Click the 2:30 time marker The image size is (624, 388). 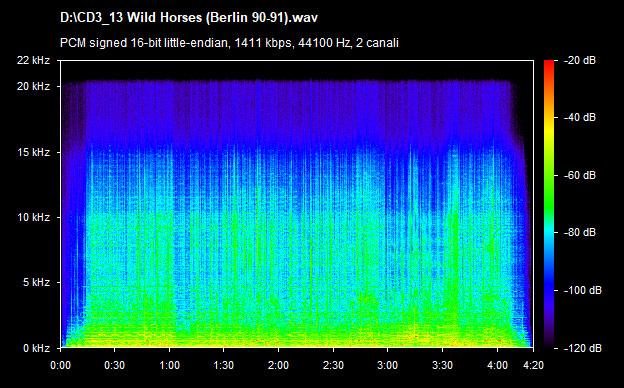point(333,365)
